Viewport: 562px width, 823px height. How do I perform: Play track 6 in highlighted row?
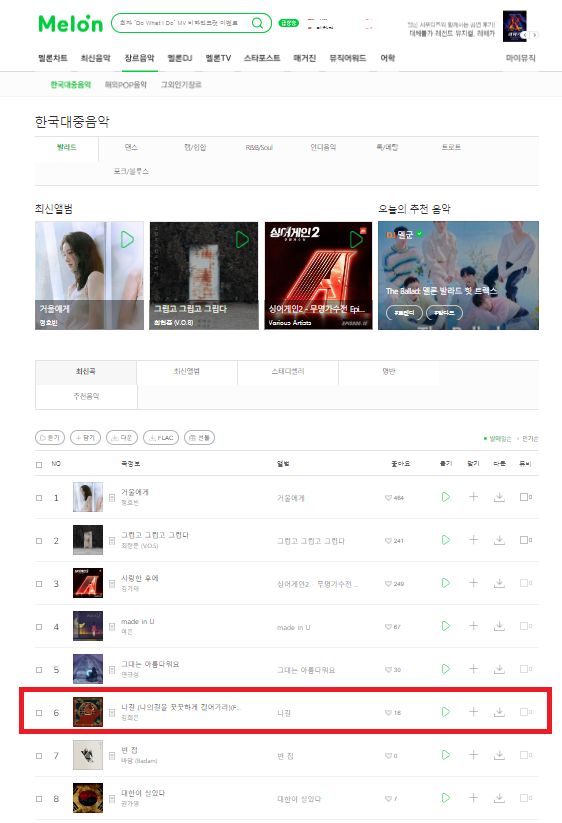click(x=446, y=712)
